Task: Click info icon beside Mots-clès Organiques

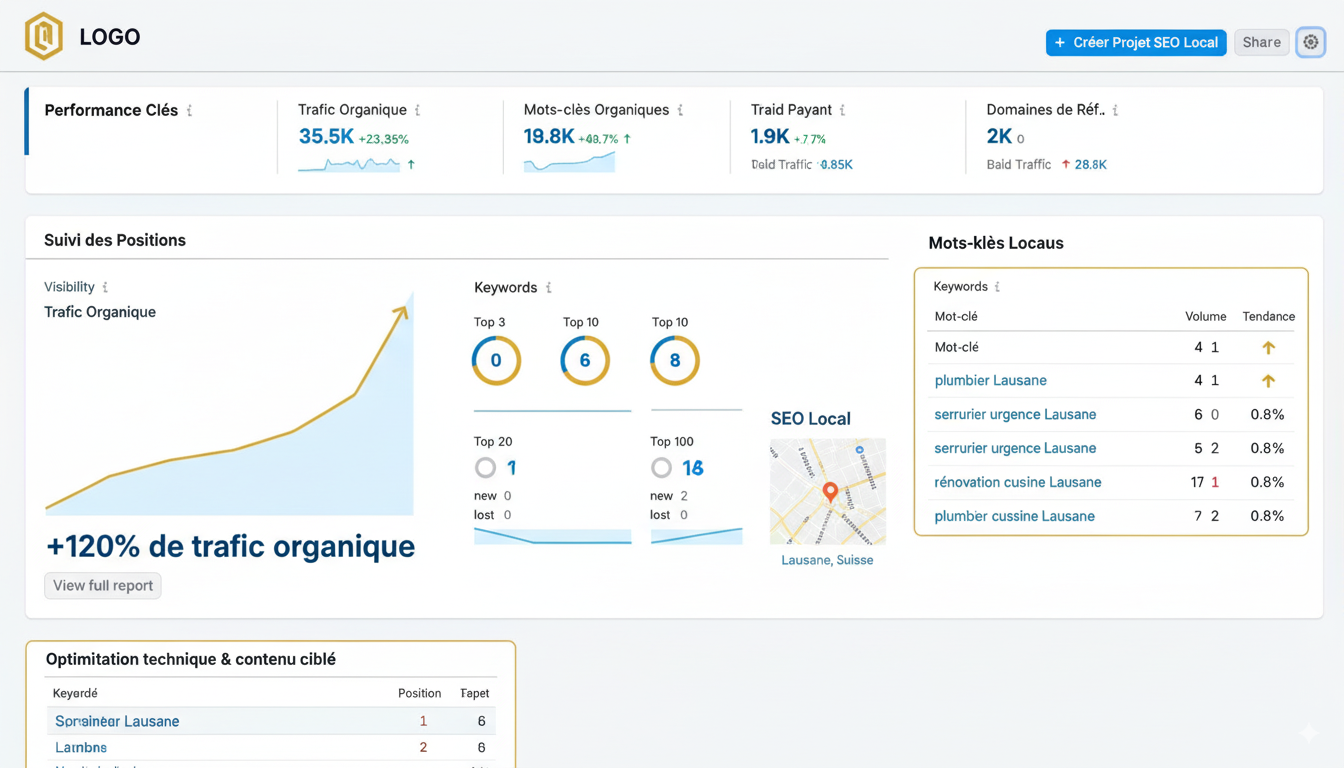Action: coord(681,111)
